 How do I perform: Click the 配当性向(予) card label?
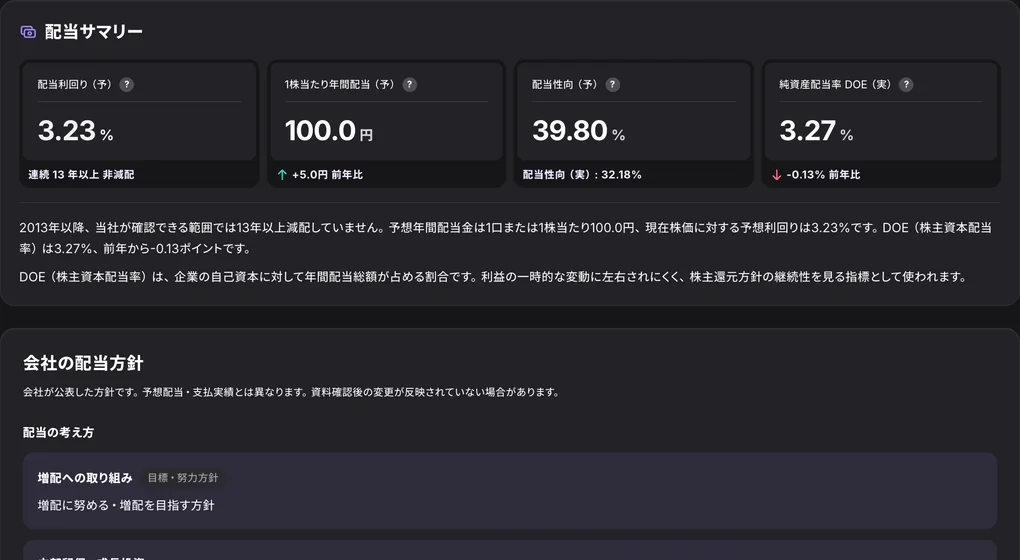point(565,85)
